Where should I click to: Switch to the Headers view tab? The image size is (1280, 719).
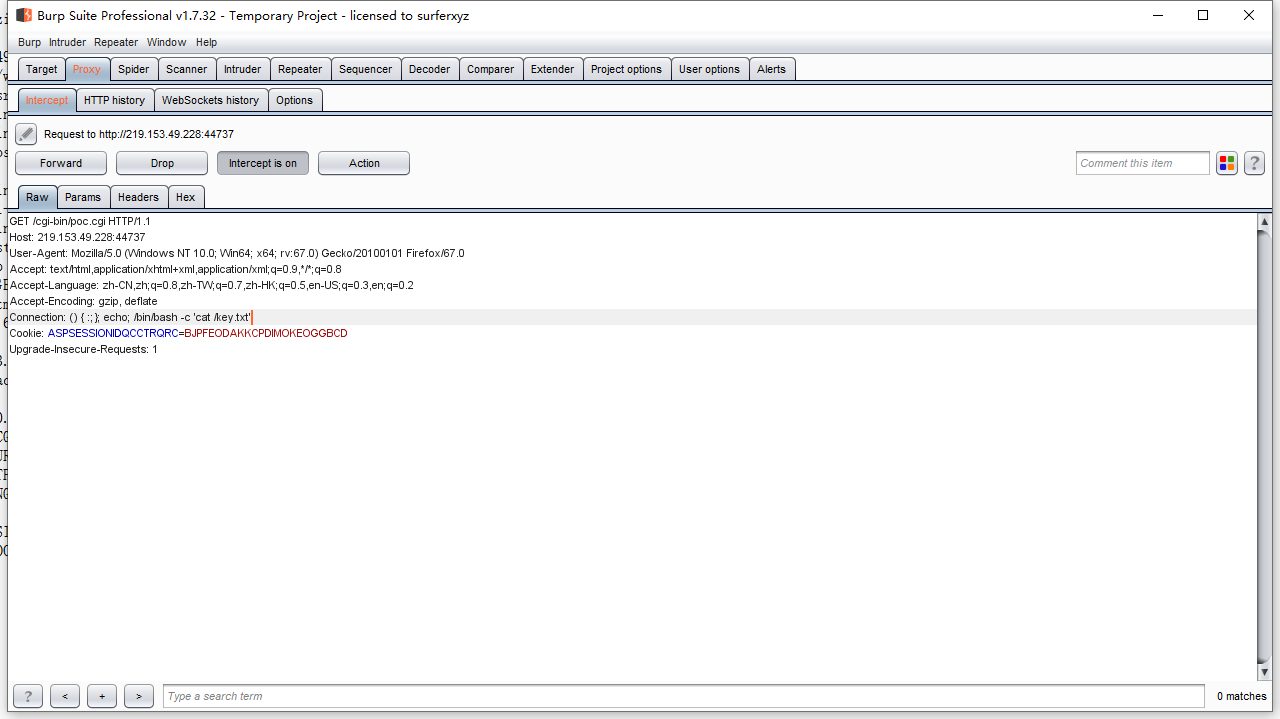138,197
